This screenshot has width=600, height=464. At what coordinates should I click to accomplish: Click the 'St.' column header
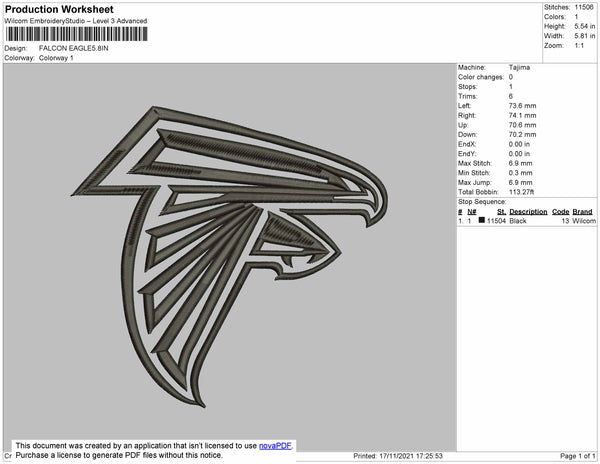501,212
